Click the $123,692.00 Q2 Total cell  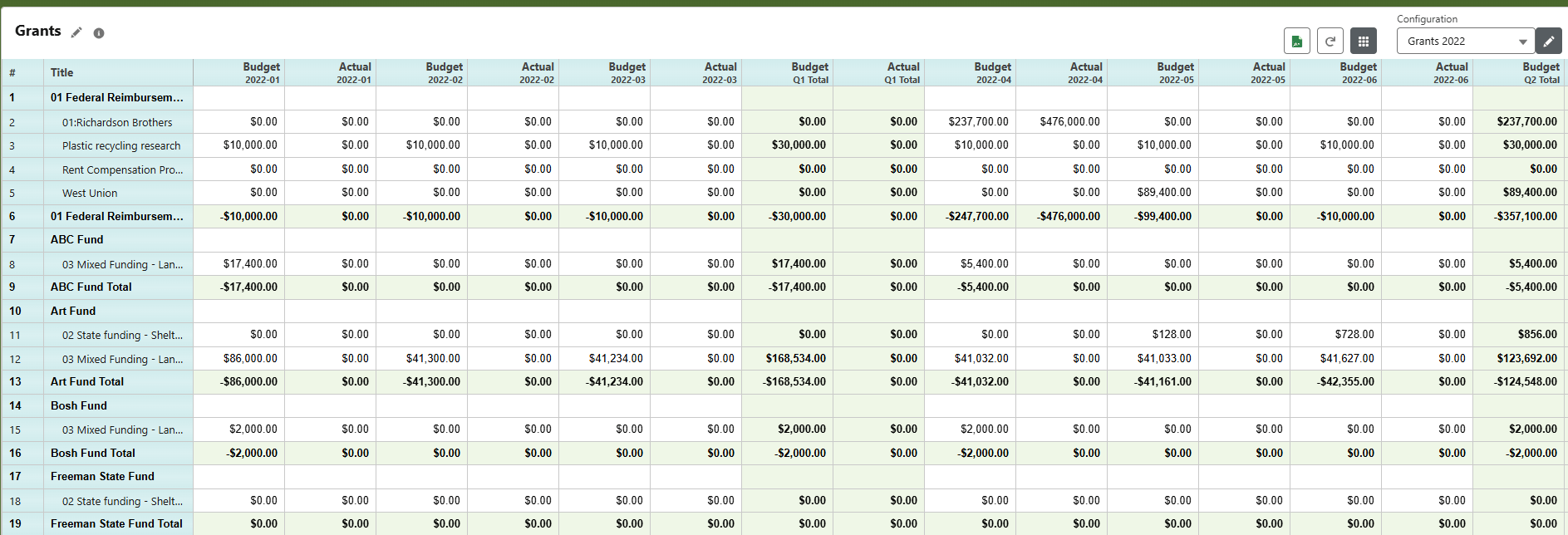[x=1519, y=358]
